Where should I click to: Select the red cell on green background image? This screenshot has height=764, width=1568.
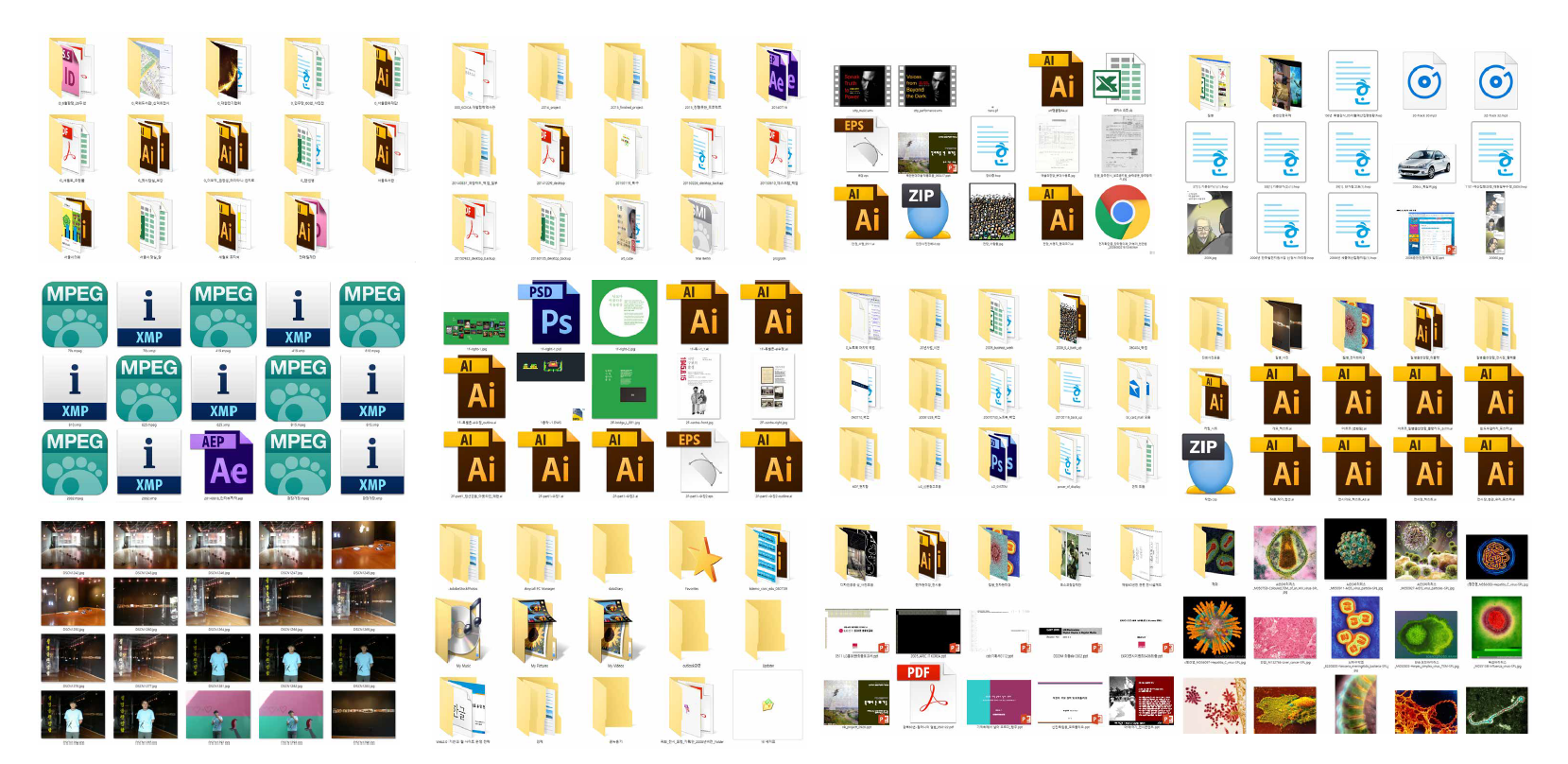(x=1497, y=627)
